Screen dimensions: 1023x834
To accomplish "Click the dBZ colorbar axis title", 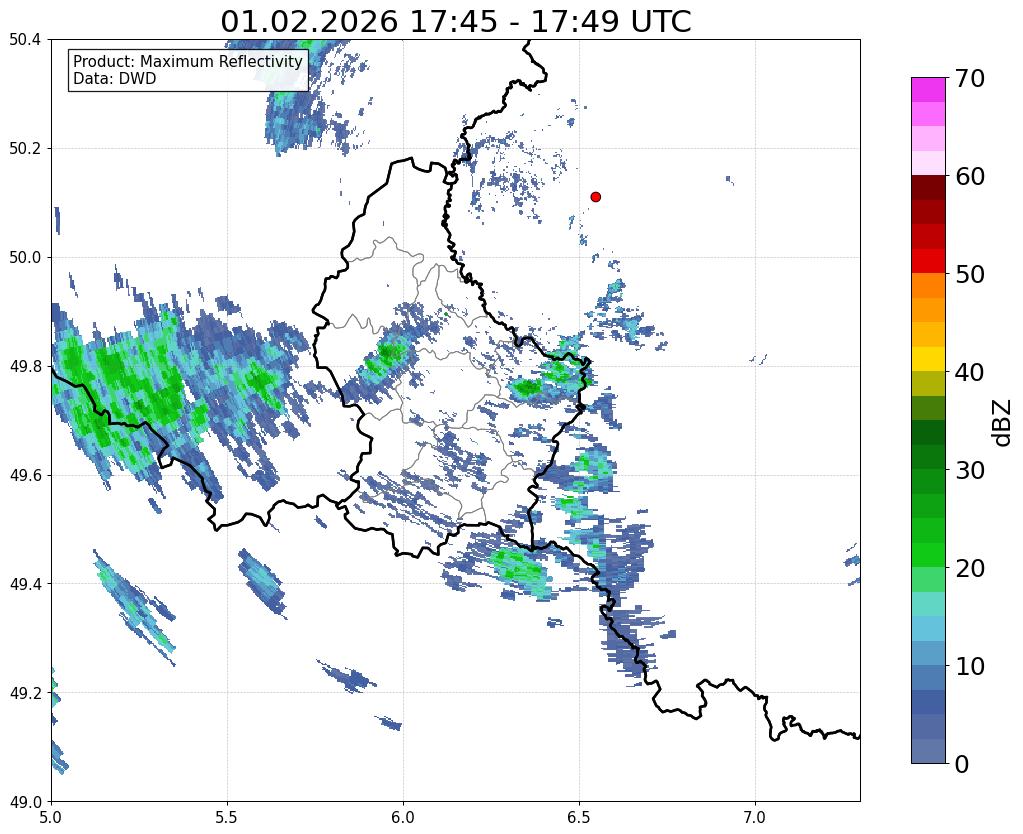I will point(1003,423).
